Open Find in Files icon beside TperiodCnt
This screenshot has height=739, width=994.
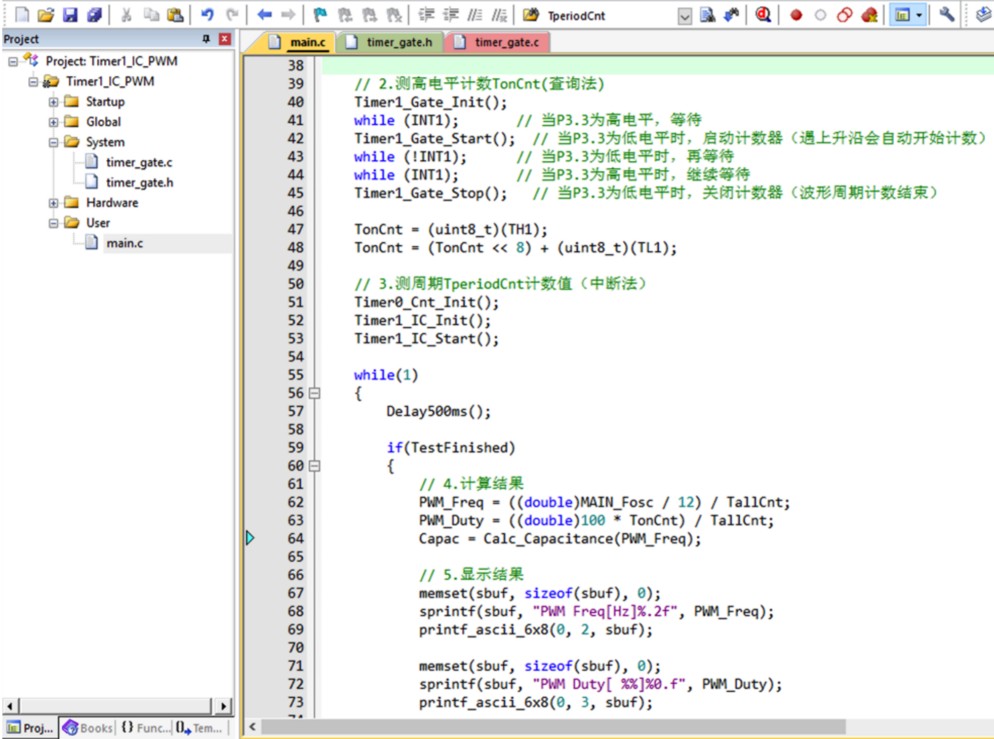(x=531, y=15)
